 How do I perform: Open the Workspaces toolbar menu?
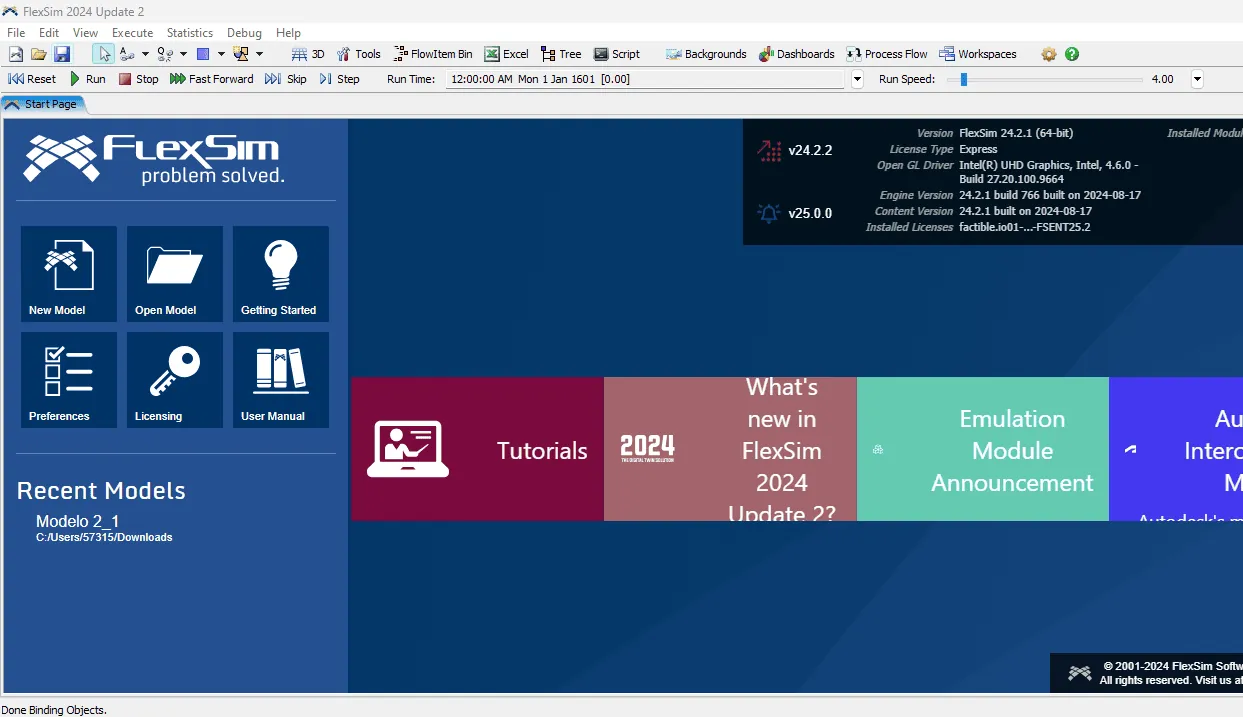click(978, 54)
